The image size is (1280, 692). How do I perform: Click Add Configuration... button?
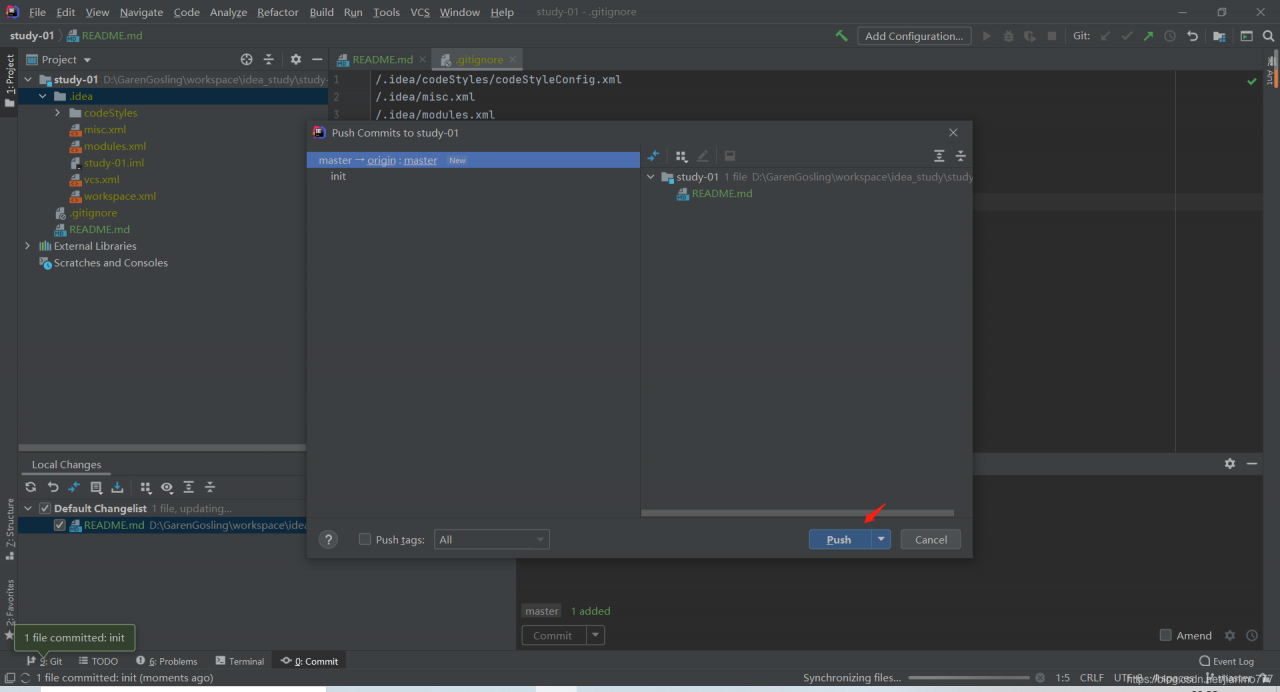pos(914,36)
